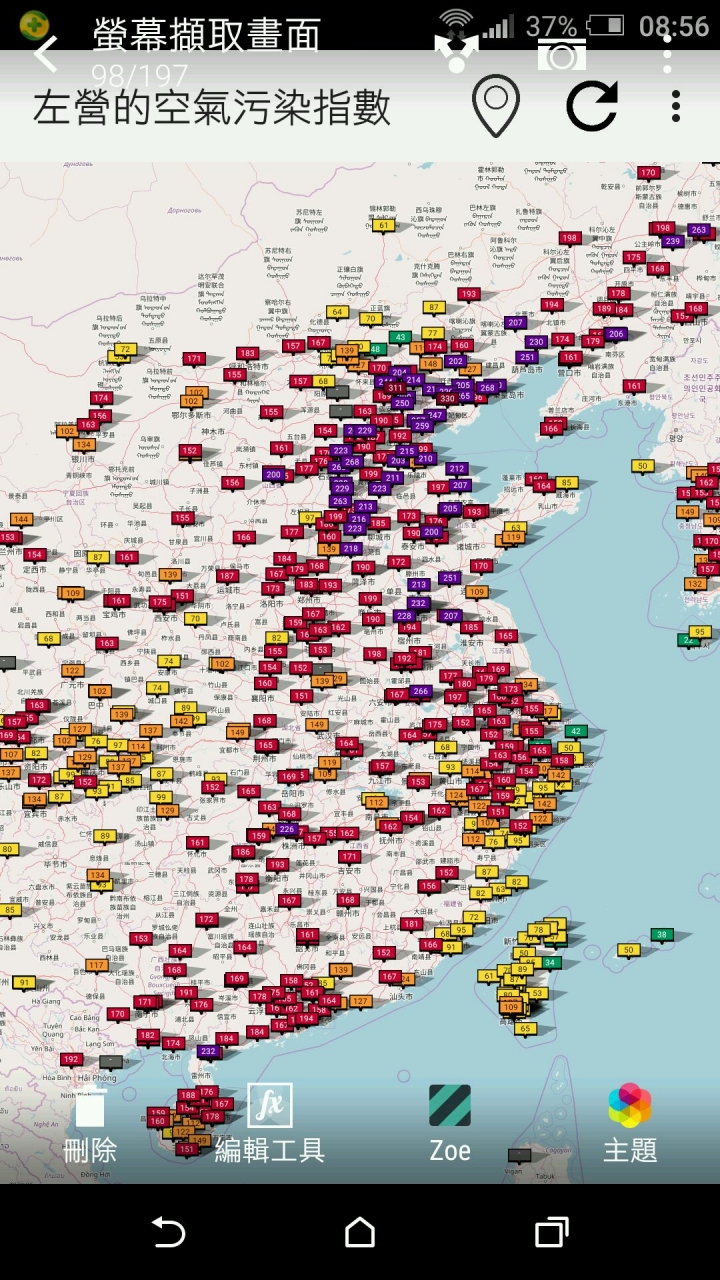Tap the 08:56 clock in status bar
The image size is (720, 1280).
pyautogui.click(x=674, y=25)
